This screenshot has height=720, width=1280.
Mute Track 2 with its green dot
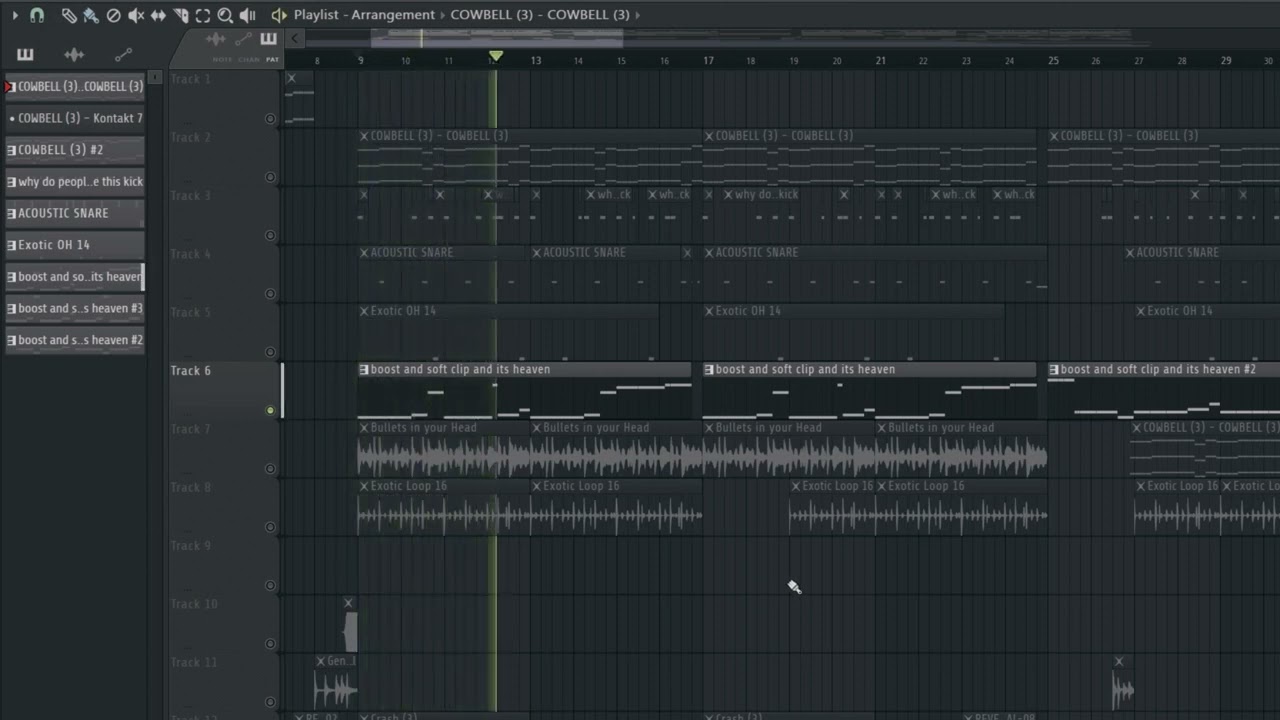coord(270,177)
